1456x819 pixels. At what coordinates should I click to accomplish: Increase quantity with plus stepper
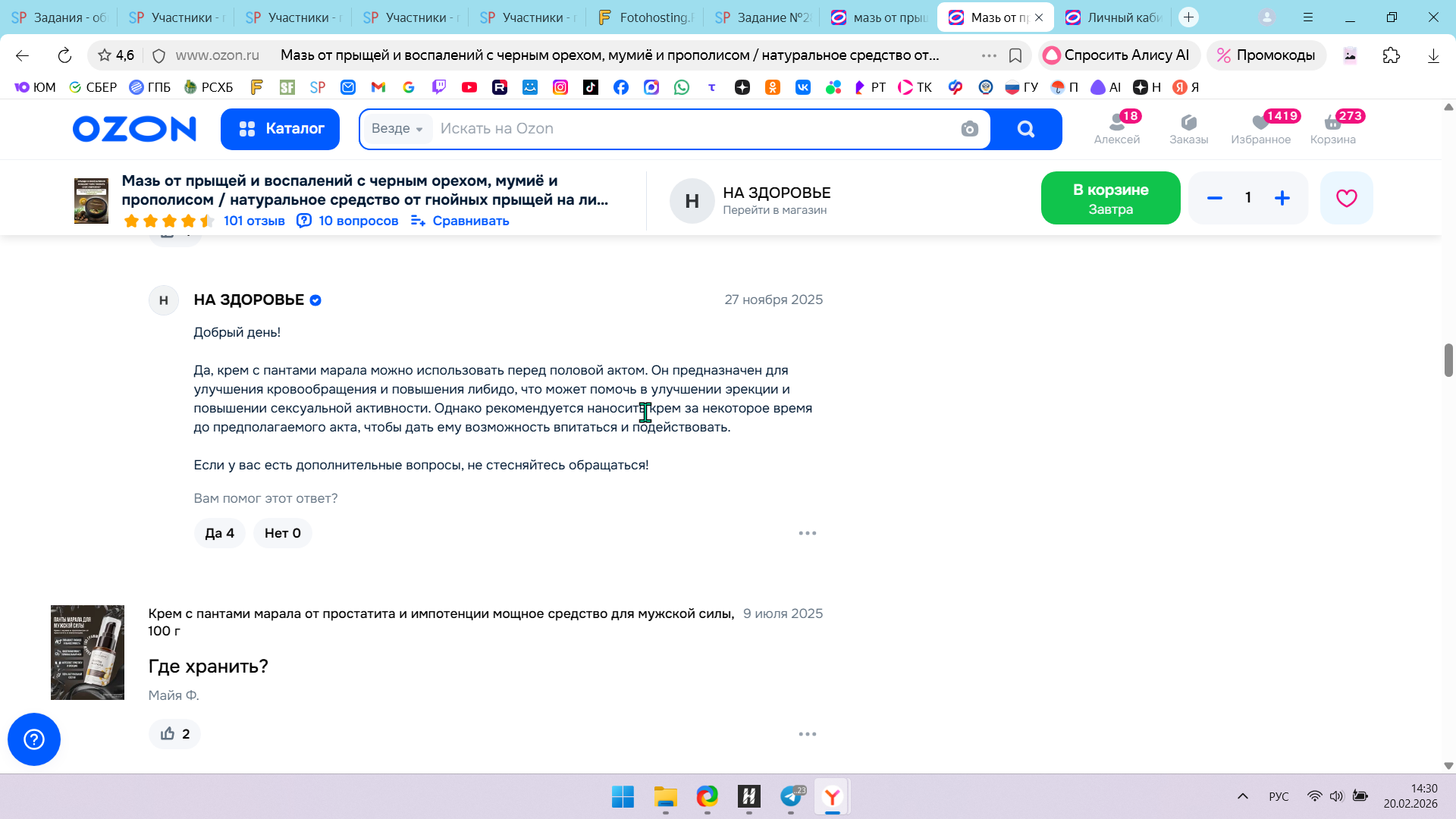pyautogui.click(x=1282, y=198)
